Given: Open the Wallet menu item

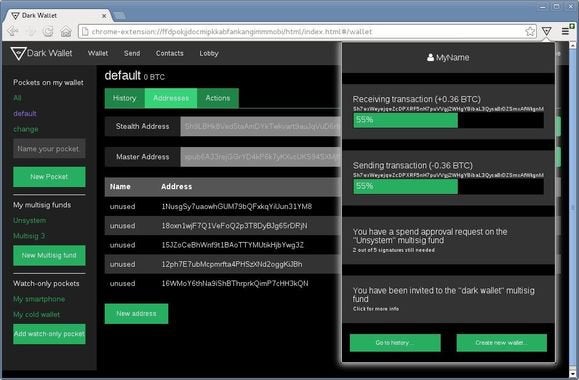Looking at the screenshot, I should 98,53.
